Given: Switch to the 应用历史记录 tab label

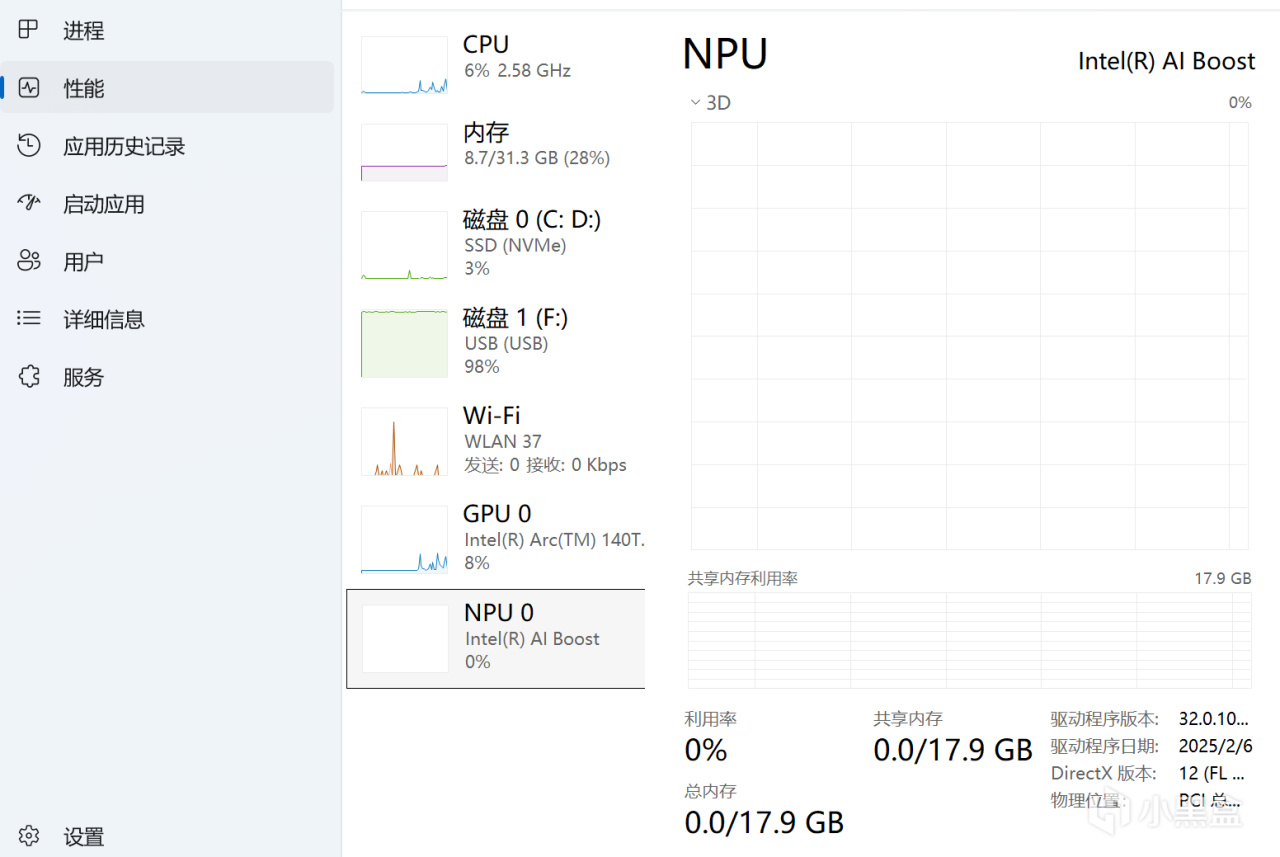Looking at the screenshot, I should (124, 146).
